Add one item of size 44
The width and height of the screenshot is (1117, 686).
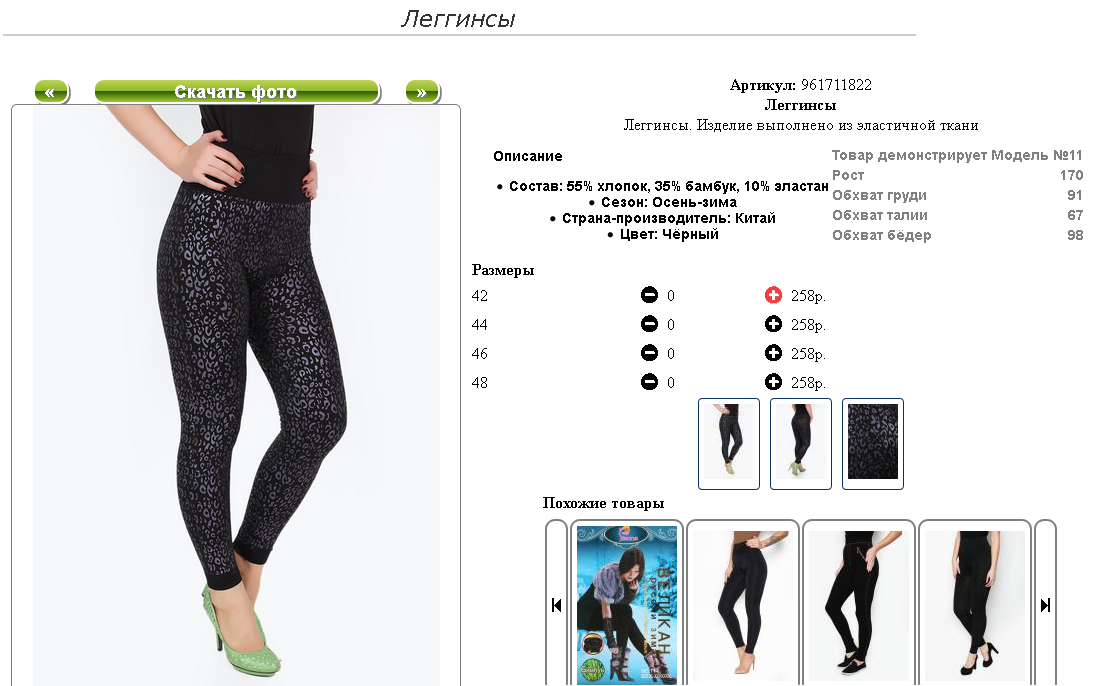773,324
